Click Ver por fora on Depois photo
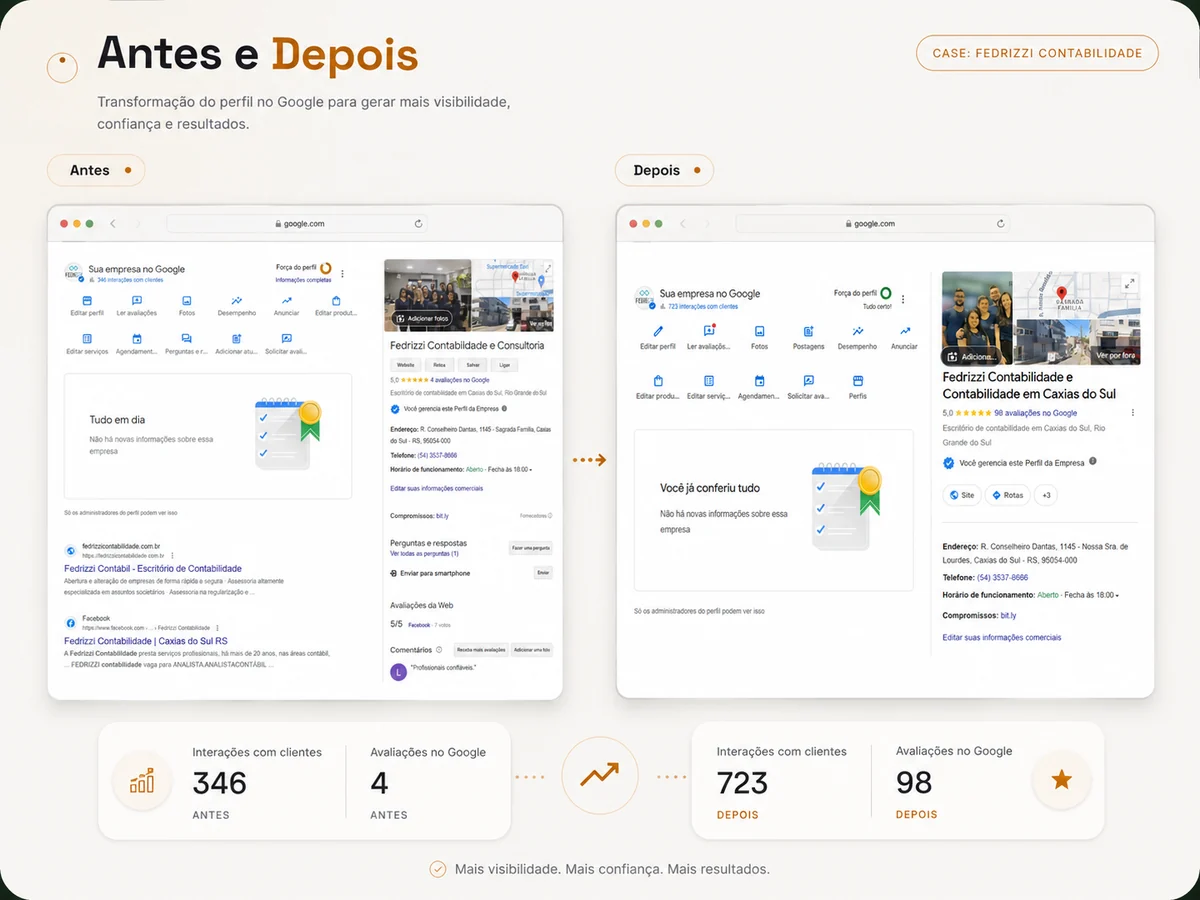 [1115, 355]
